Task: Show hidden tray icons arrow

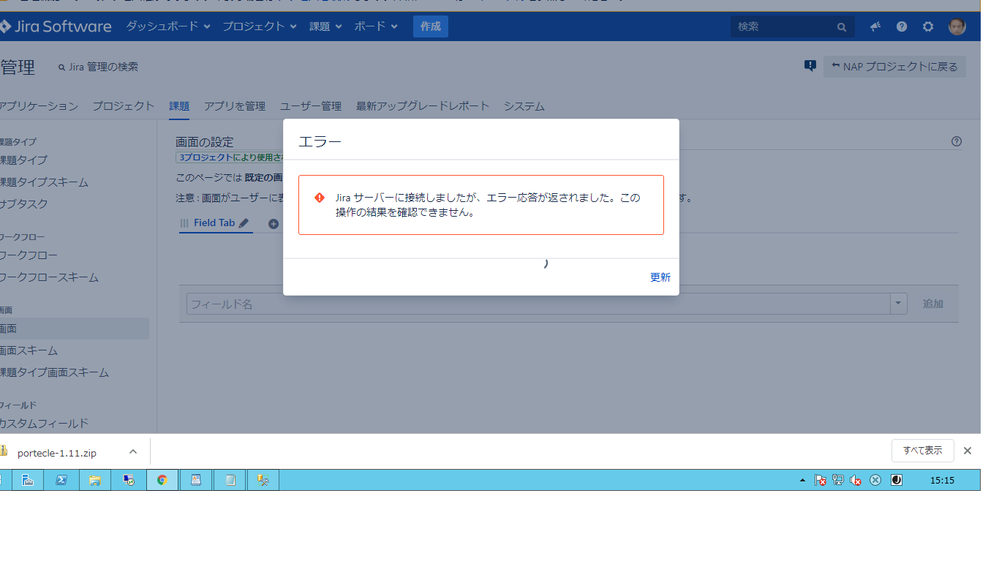Action: (x=802, y=480)
